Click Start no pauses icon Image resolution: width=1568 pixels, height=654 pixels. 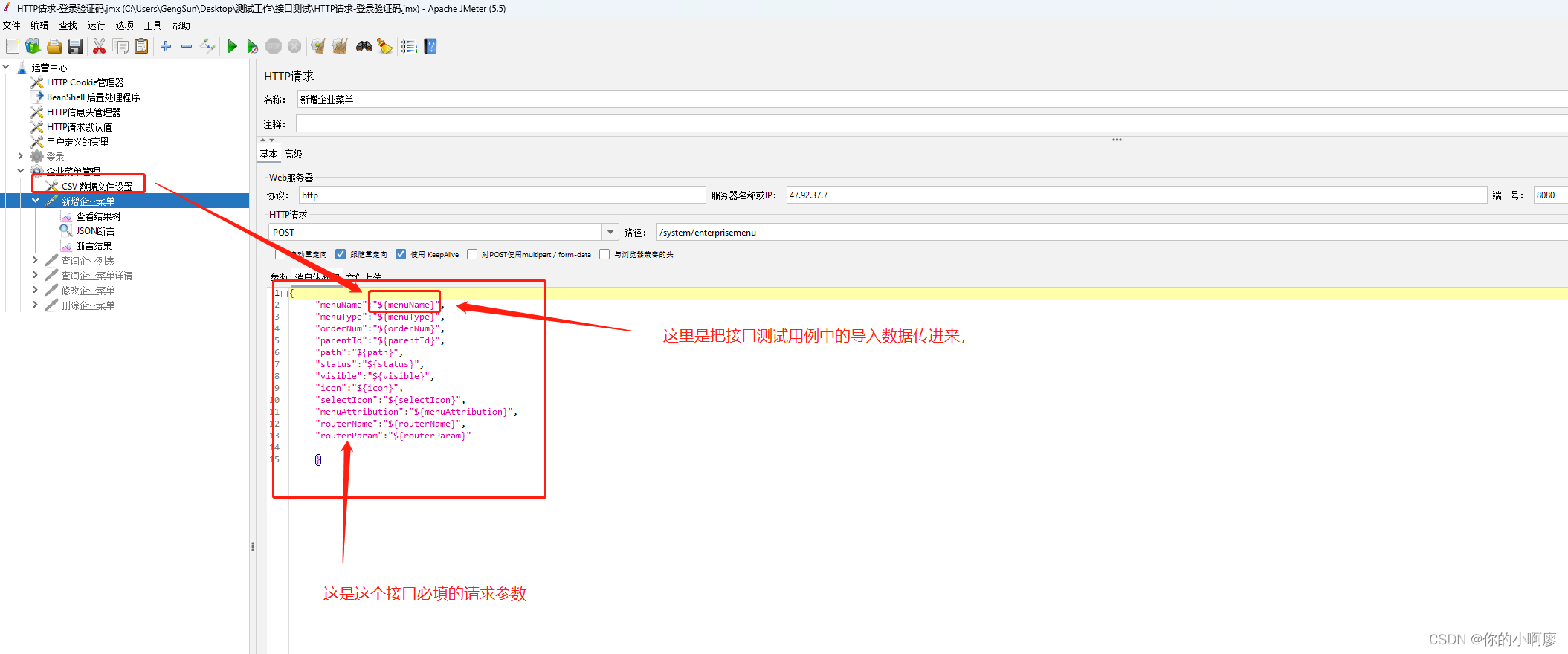coord(253,46)
